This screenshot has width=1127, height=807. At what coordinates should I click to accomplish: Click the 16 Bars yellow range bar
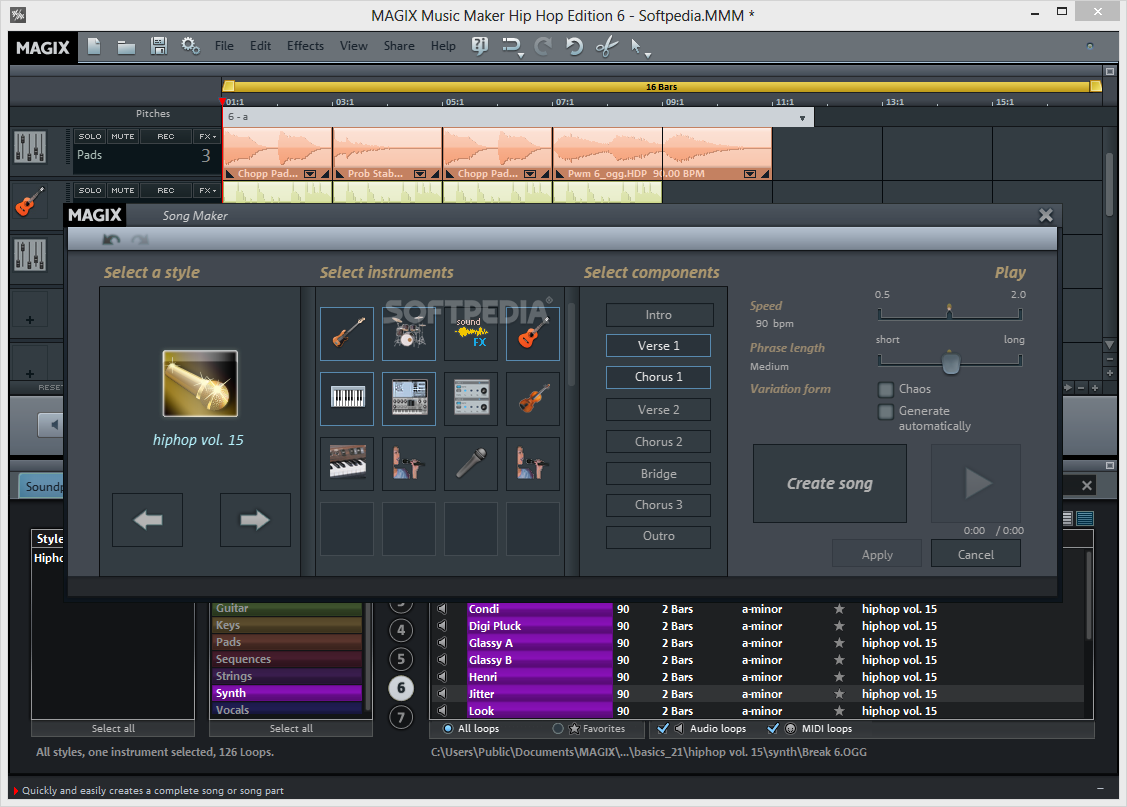[x=661, y=87]
